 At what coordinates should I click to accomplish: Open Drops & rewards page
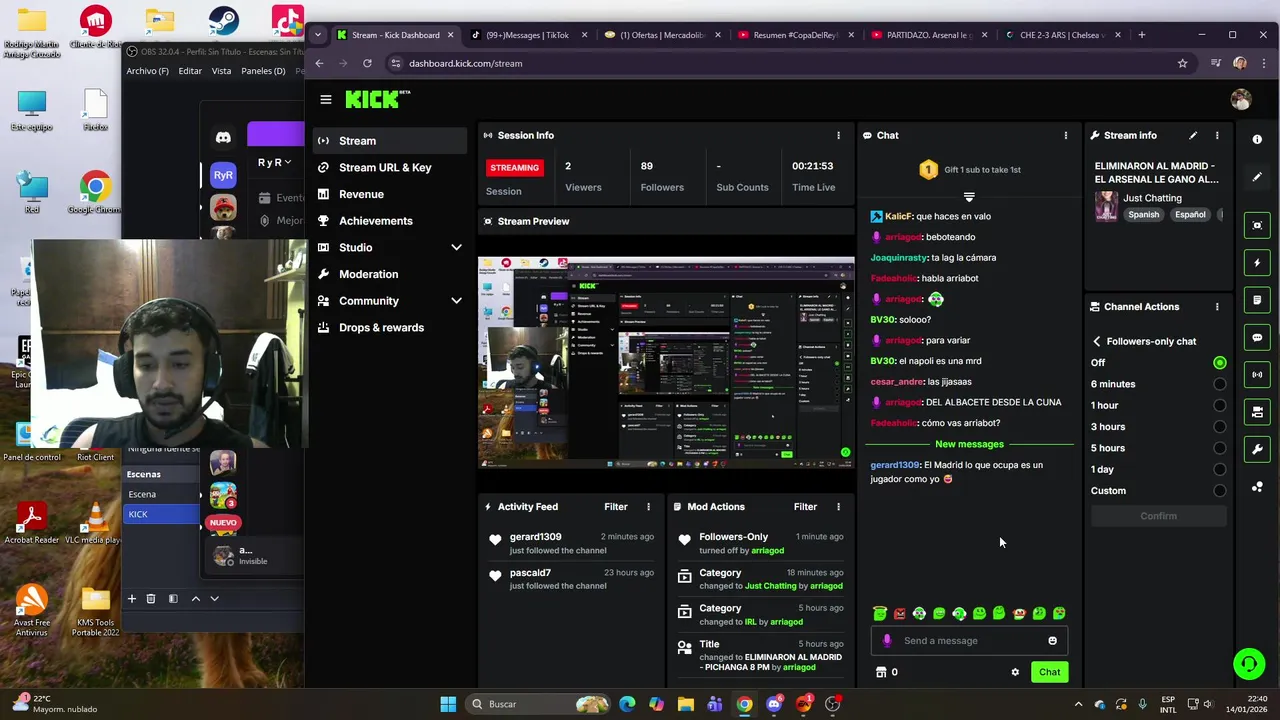[x=389, y=328]
